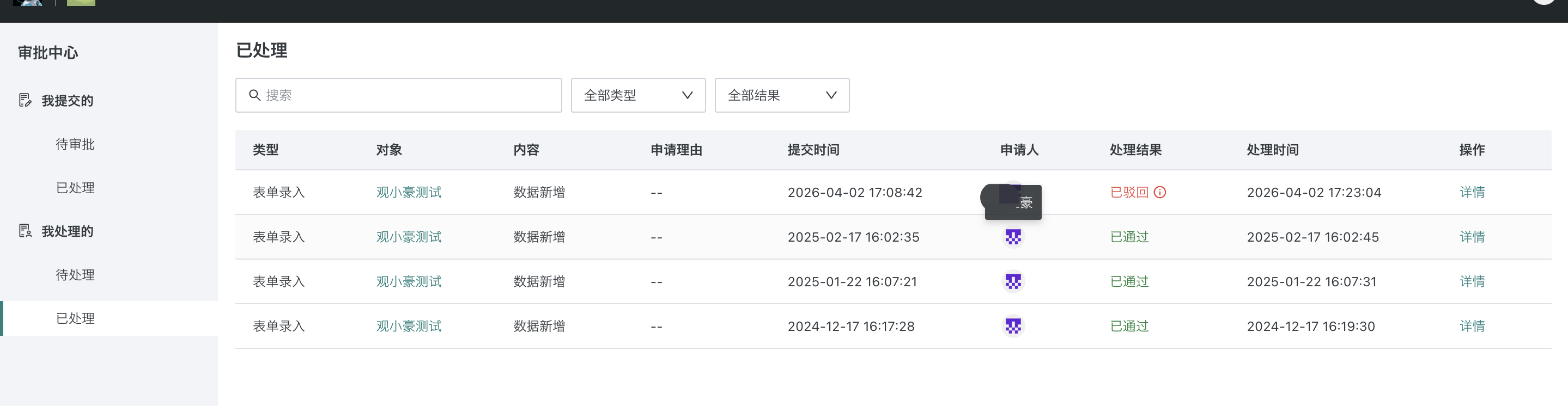Click the 我提交的 pen icon in sidebar
Viewport: 1568px width, 406px height.
click(25, 101)
